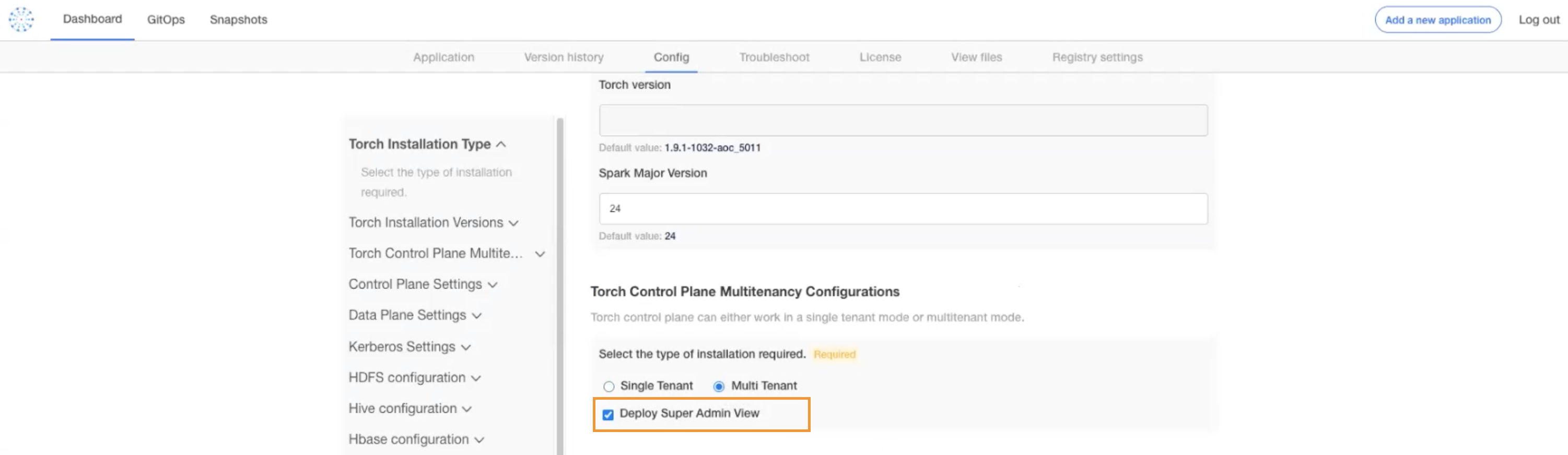The height and width of the screenshot is (455, 1568).
Task: Collapse the Torch Installation Type section
Action: 501,144
